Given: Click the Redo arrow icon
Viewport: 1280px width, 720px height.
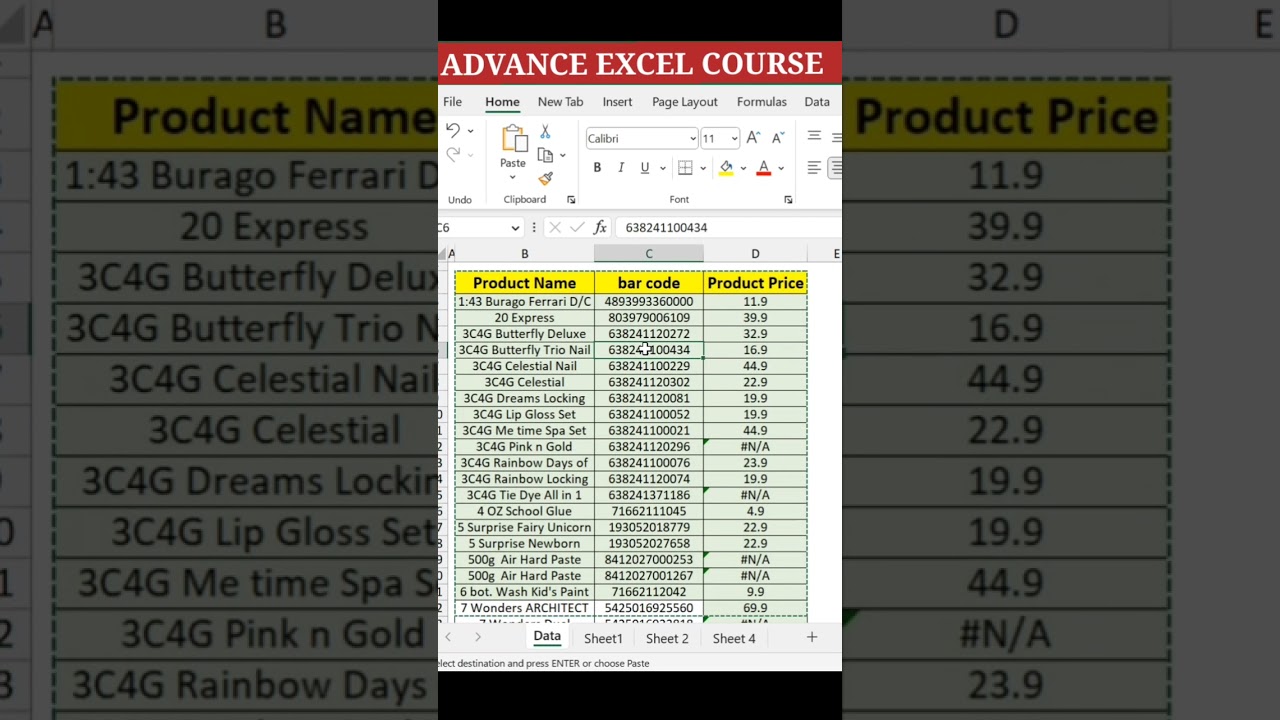Looking at the screenshot, I should pyautogui.click(x=453, y=154).
